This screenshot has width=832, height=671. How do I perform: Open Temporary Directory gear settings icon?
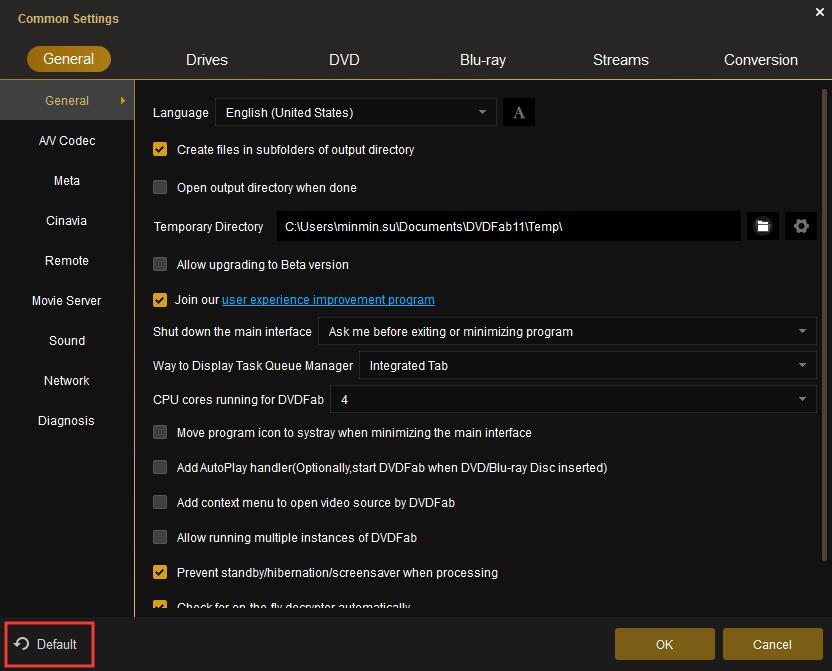pos(801,226)
